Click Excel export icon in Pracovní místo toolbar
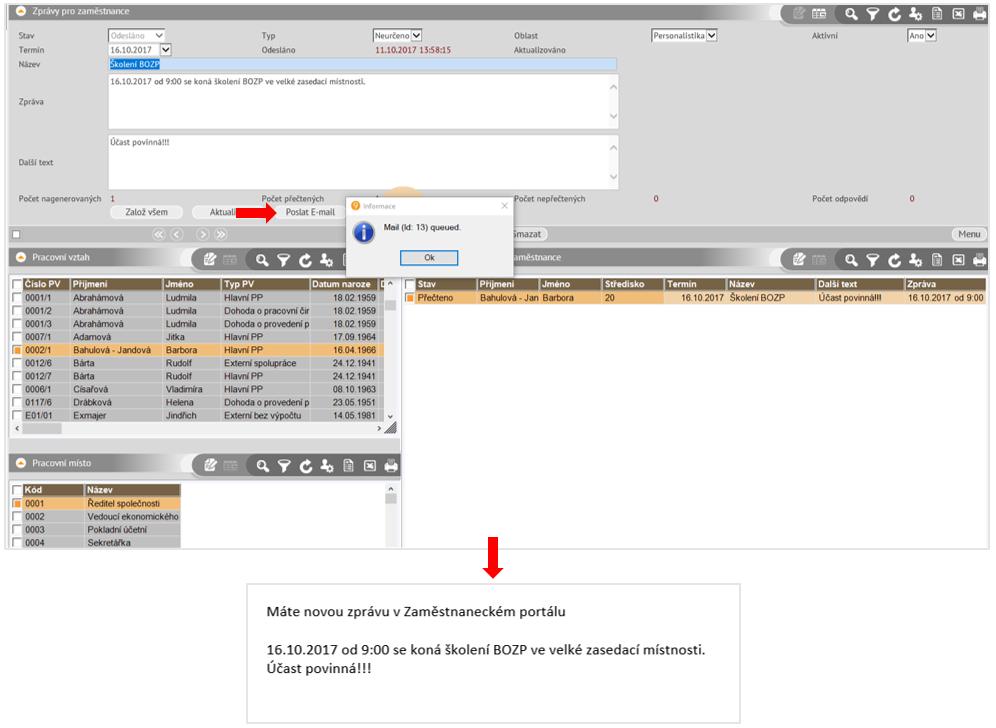Image resolution: width=996 pixels, height=728 pixels. (370, 466)
